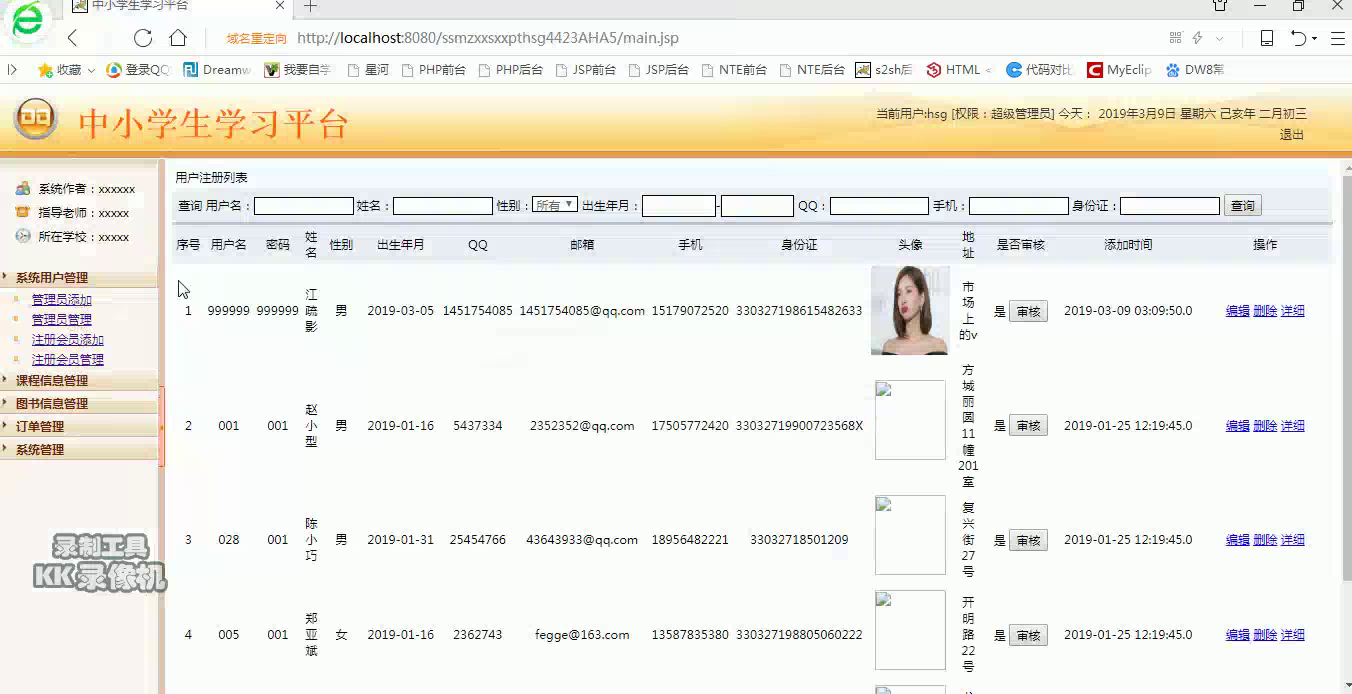This screenshot has height=694, width=1352.
Task: Click 编辑 link for 赵小型 row
Action: click(x=1238, y=426)
